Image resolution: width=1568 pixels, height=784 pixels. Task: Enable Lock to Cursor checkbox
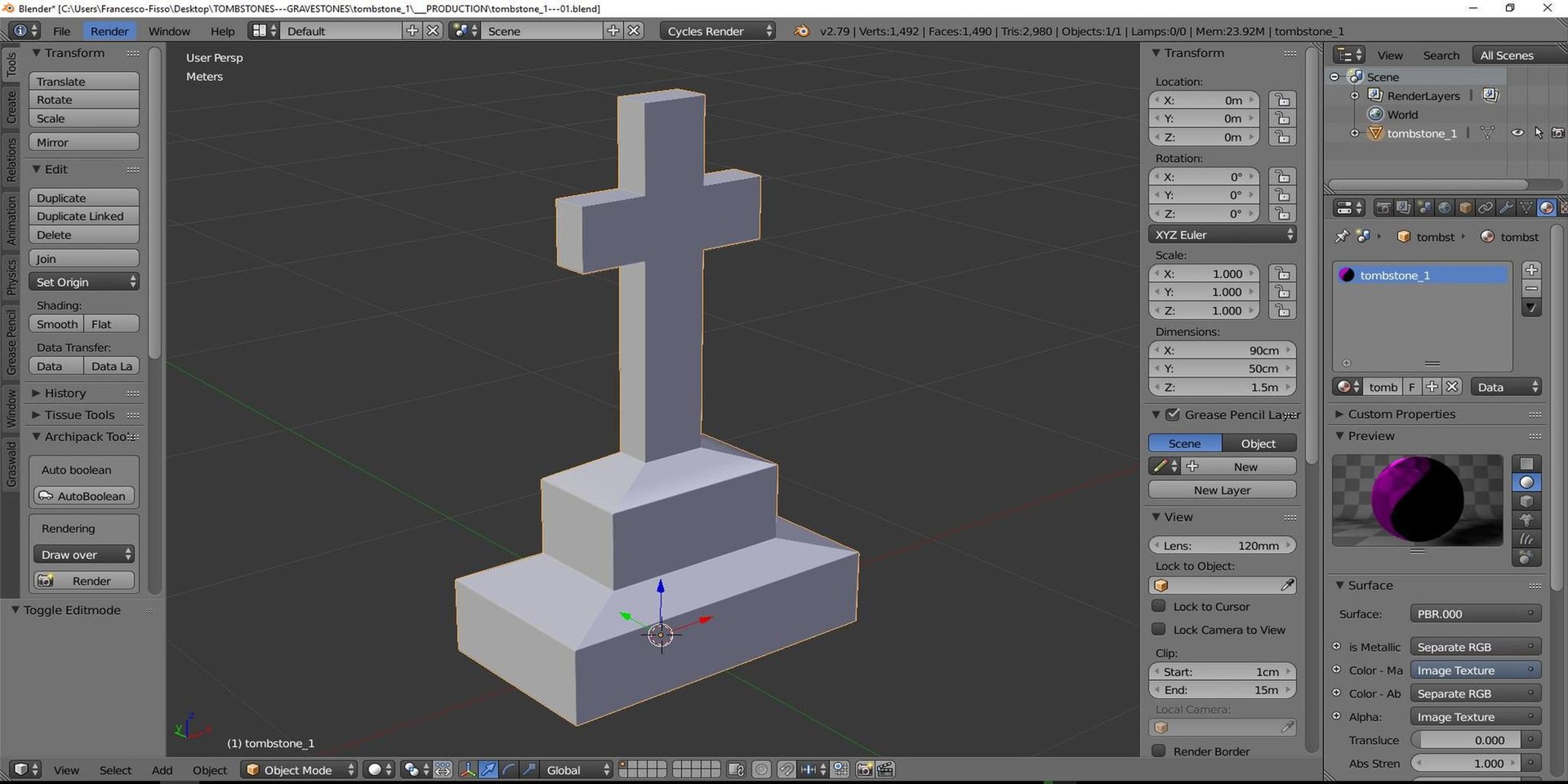pyautogui.click(x=1158, y=606)
